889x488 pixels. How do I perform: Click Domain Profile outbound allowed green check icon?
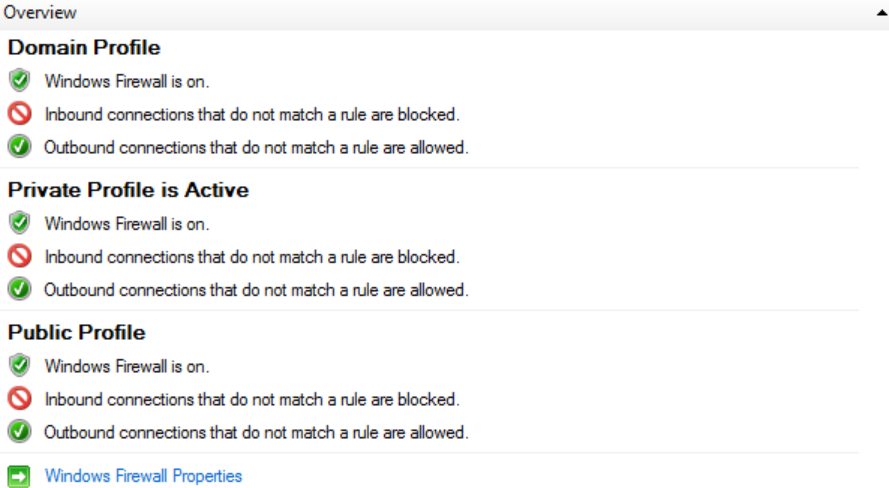coord(19,148)
